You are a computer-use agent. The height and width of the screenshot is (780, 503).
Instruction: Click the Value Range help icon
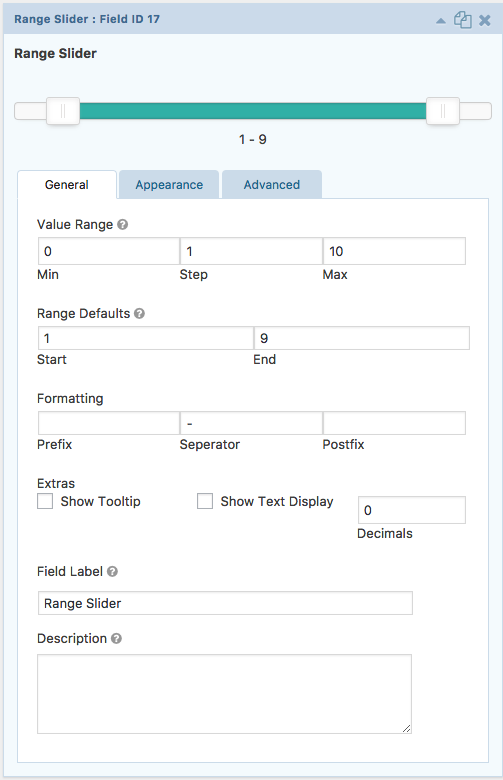pyautogui.click(x=122, y=225)
